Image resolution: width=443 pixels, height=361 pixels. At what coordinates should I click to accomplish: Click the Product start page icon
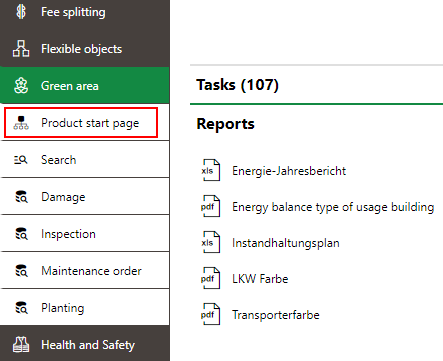pos(21,123)
